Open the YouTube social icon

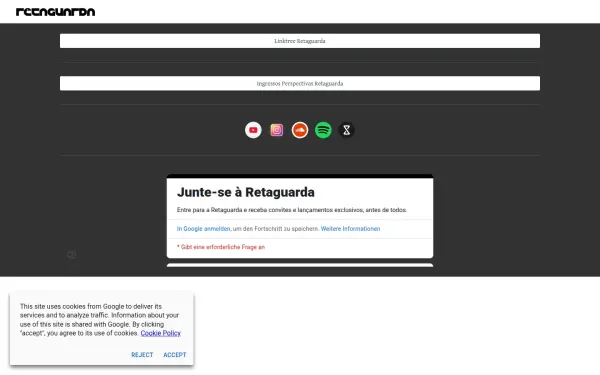[253, 130]
